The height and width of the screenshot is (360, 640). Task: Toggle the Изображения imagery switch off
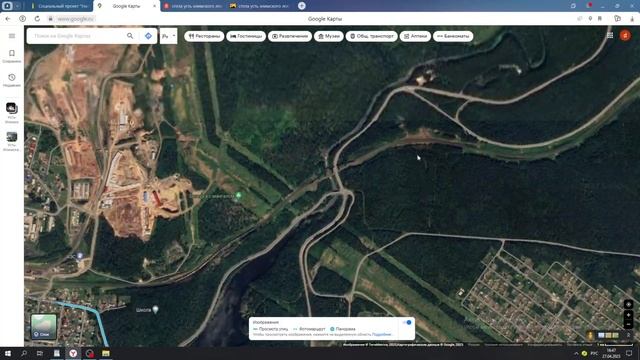[x=407, y=322]
